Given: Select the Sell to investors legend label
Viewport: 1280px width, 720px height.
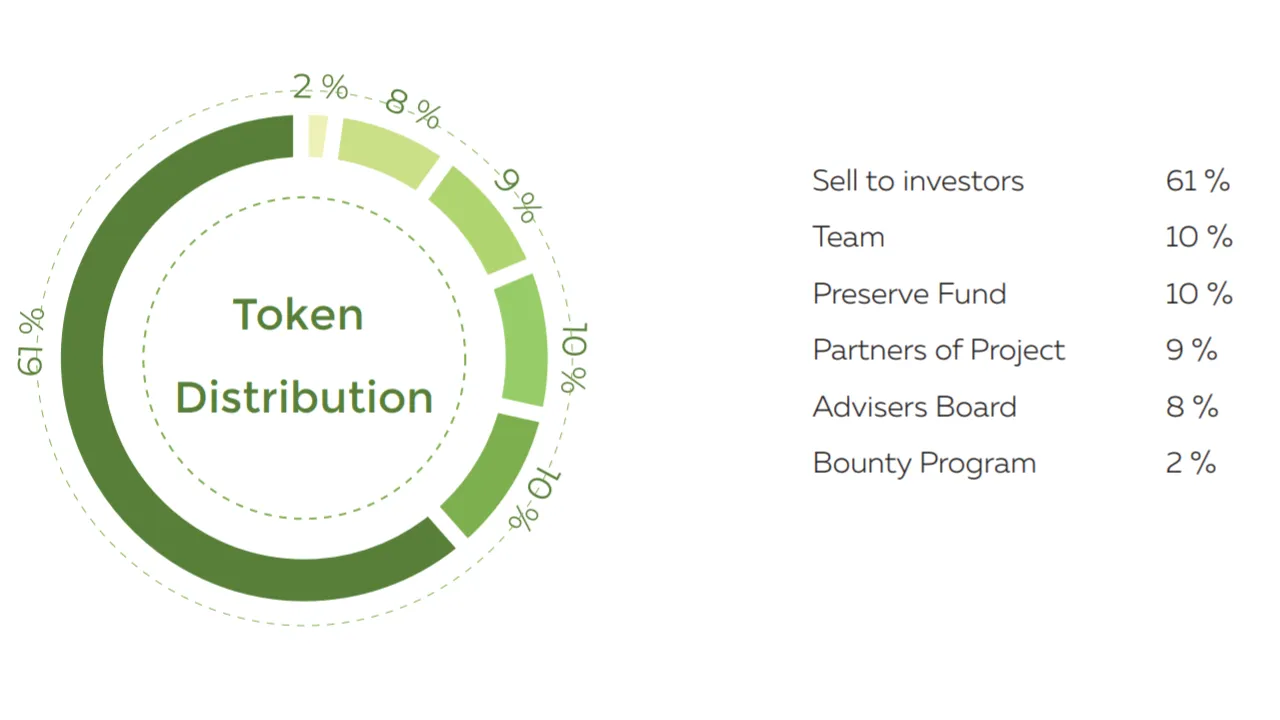Looking at the screenshot, I should pos(918,181).
